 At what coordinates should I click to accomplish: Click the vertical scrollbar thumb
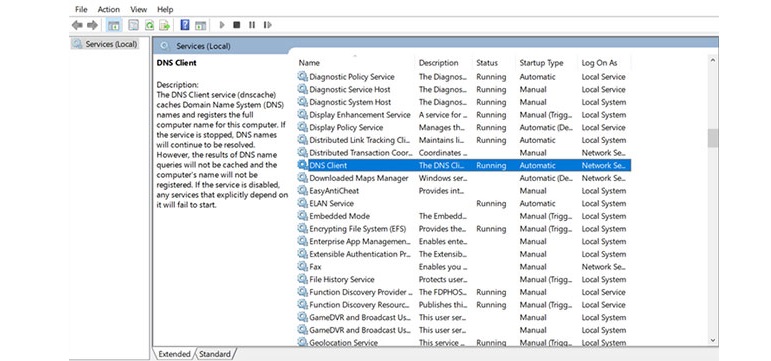click(x=712, y=138)
